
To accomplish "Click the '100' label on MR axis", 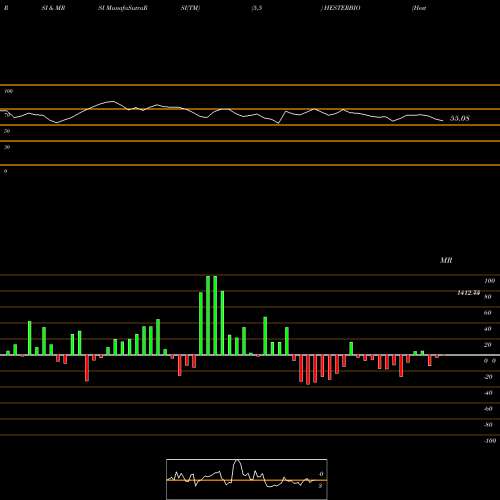I will [x=490, y=281].
